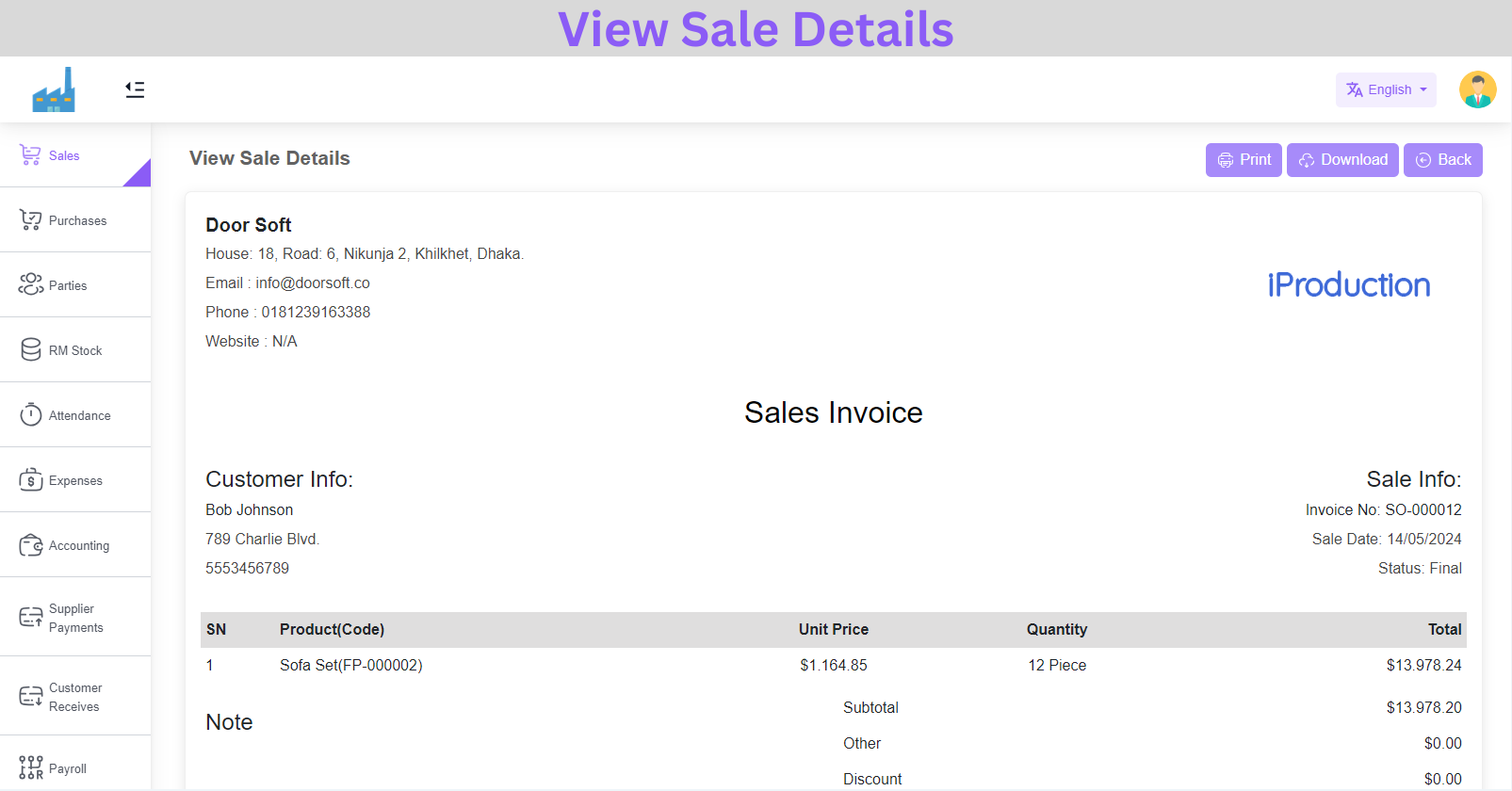Click Sofa Set(FP-000002) product cell
Image resolution: width=1512 pixels, height=791 pixels.
(351, 665)
